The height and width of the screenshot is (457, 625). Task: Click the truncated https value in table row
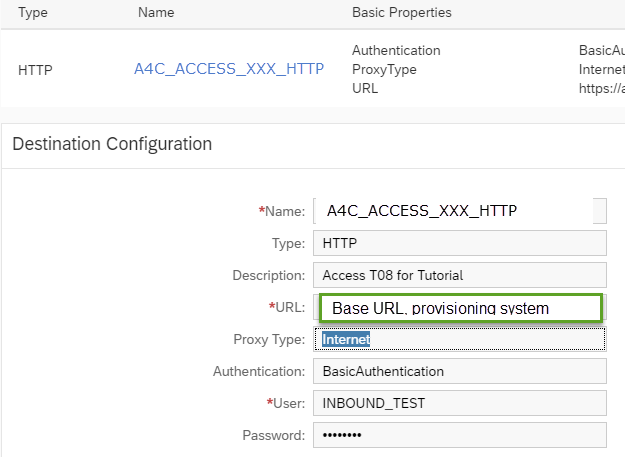pyautogui.click(x=602, y=88)
